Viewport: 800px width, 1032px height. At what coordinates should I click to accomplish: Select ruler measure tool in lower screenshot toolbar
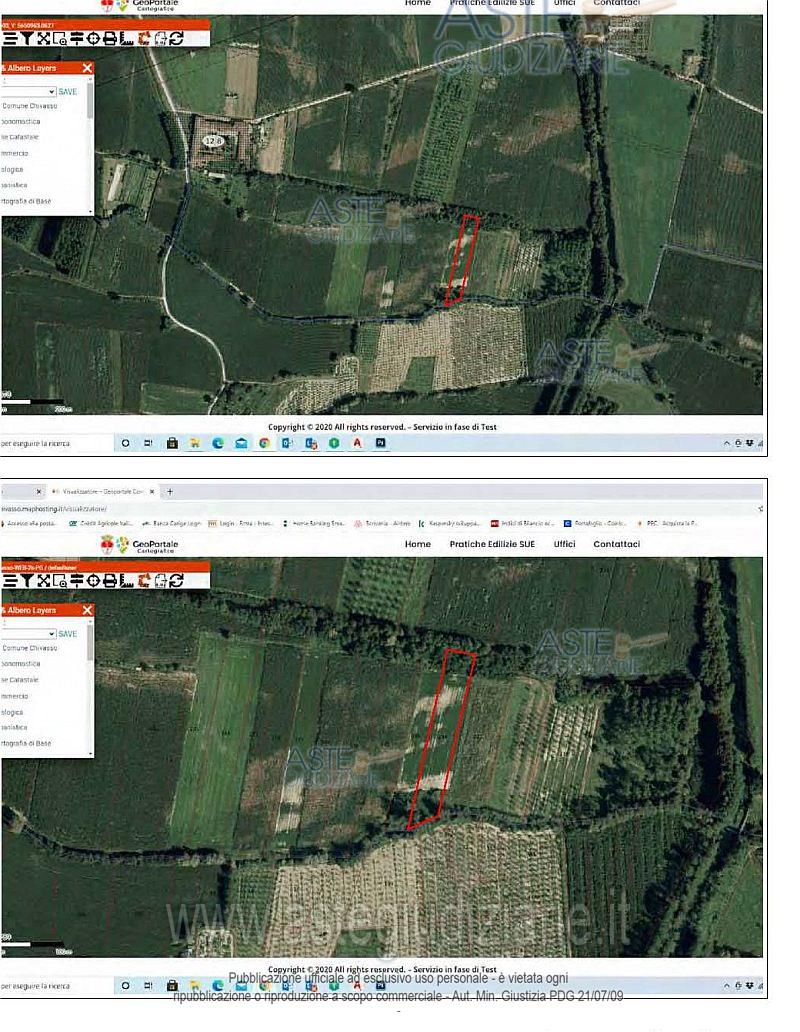(x=126, y=580)
